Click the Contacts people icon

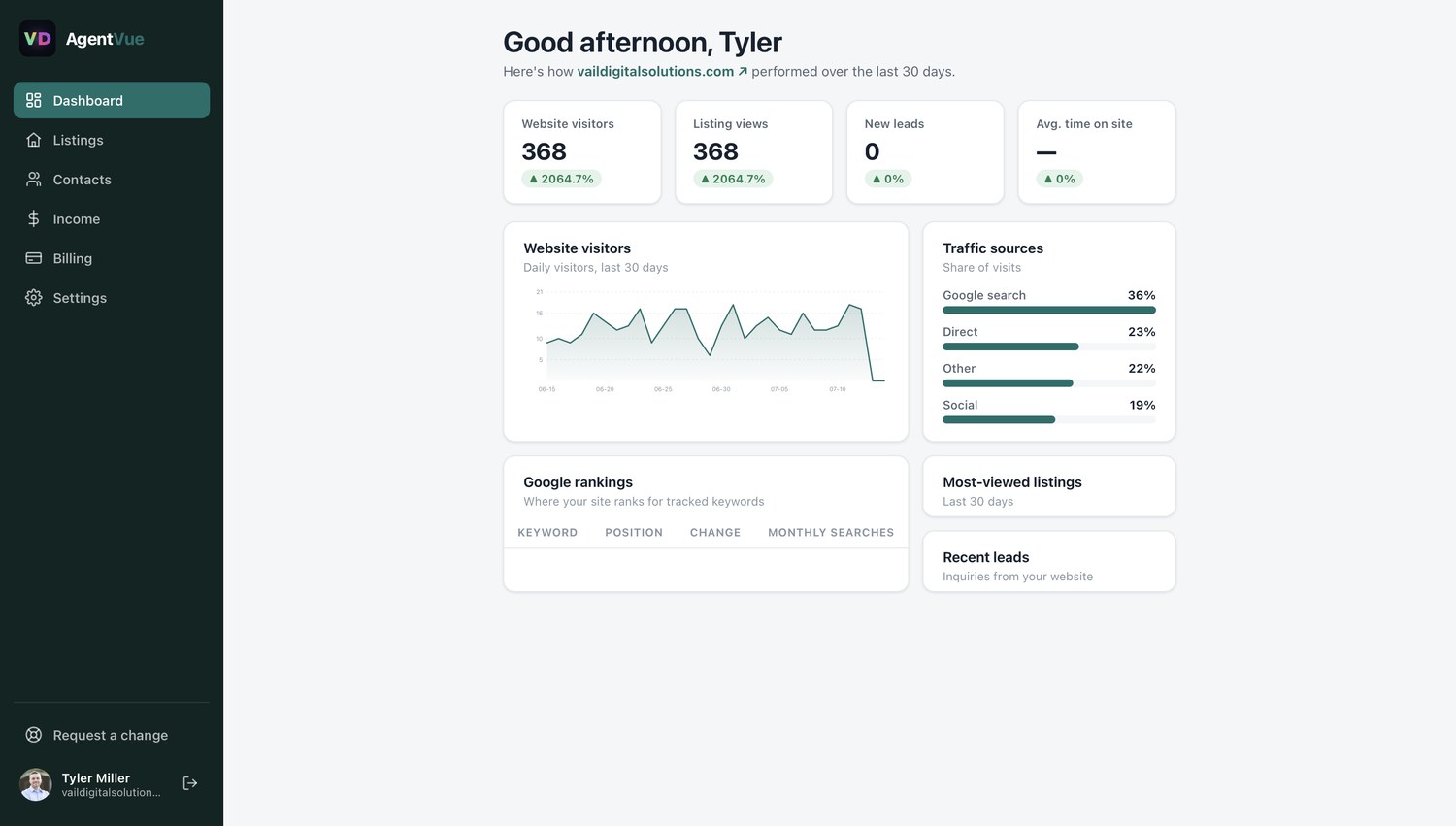(34, 180)
